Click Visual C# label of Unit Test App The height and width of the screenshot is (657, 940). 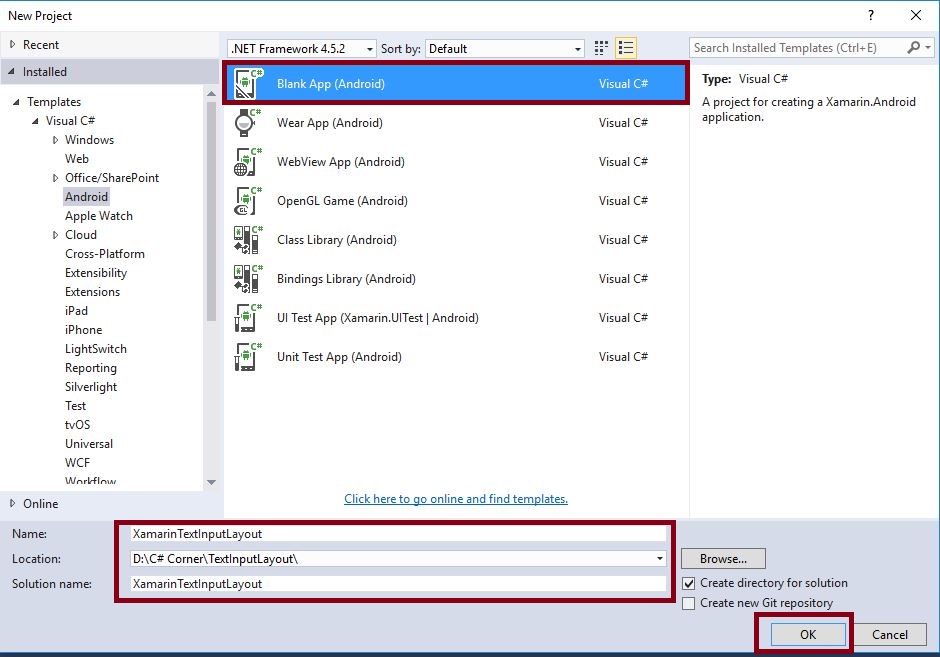click(x=623, y=357)
